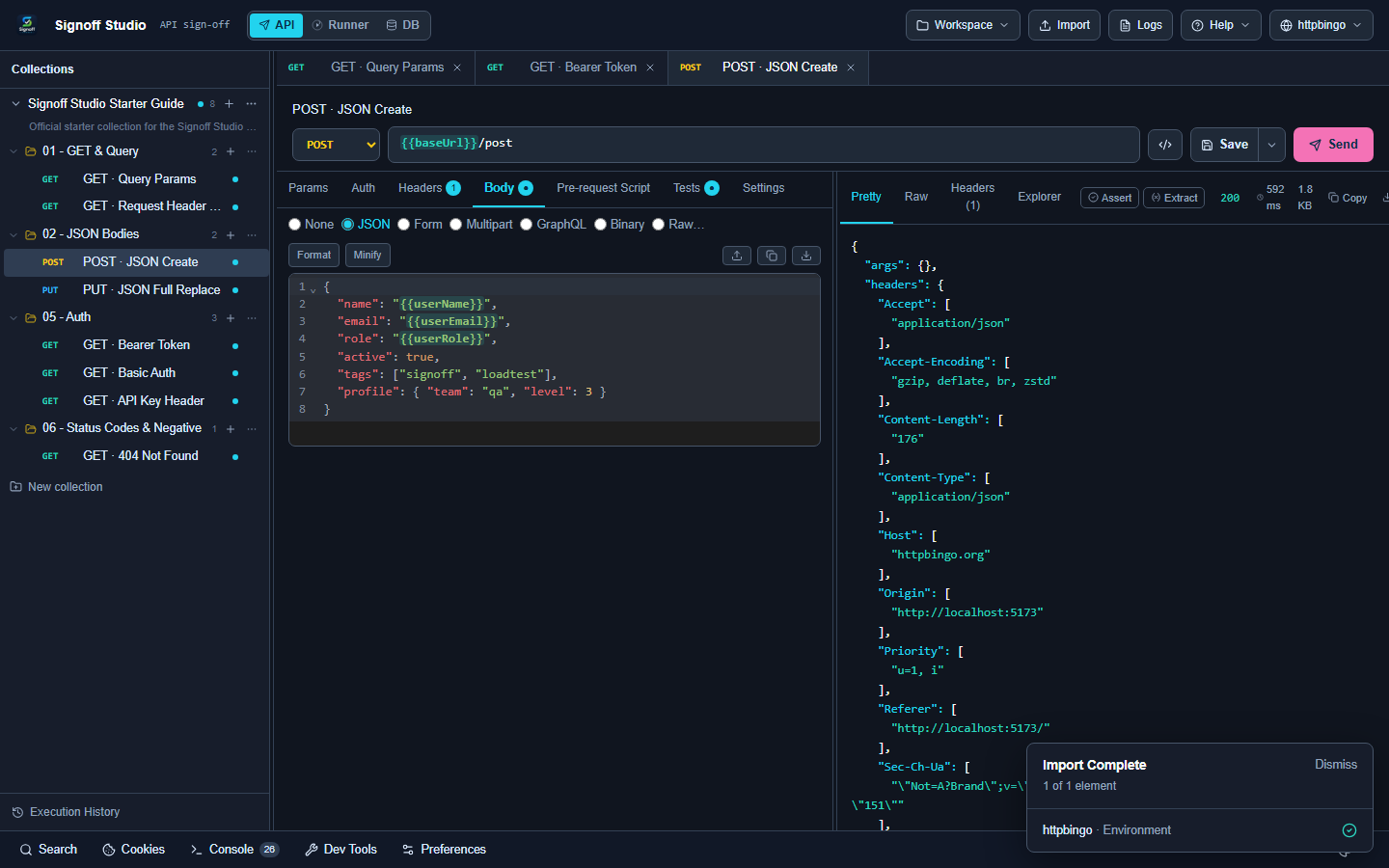1389x868 pixels.
Task: Open the more options menu for 02 - JSON Bodies
Action: (x=252, y=234)
